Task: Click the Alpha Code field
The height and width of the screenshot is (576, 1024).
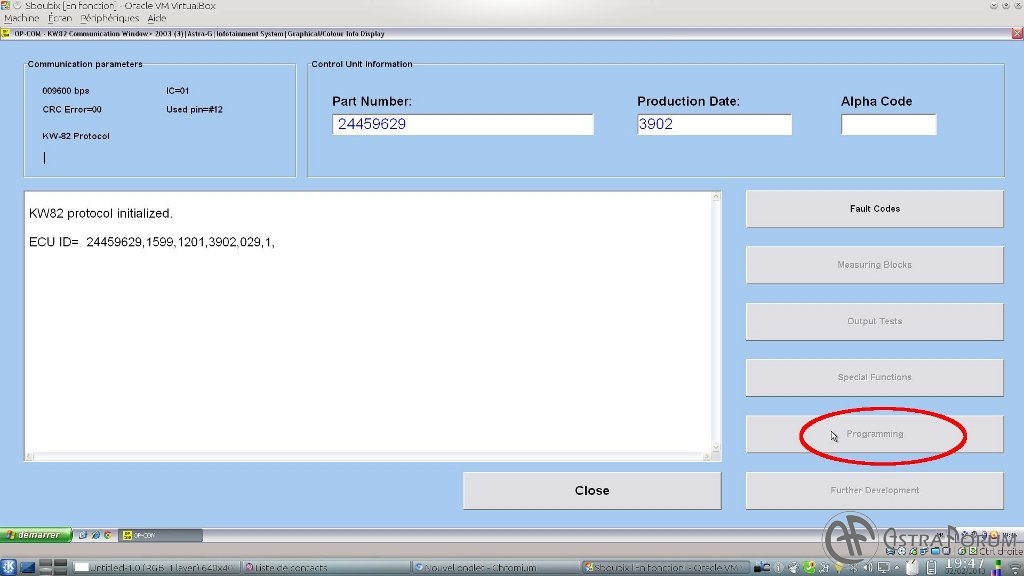Action: 889,124
